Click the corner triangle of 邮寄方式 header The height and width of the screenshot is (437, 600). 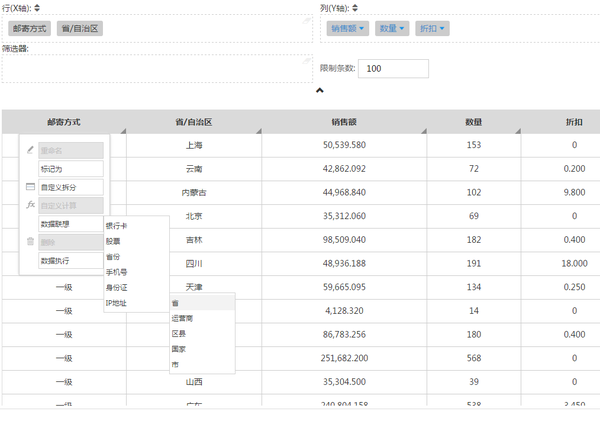point(123,131)
